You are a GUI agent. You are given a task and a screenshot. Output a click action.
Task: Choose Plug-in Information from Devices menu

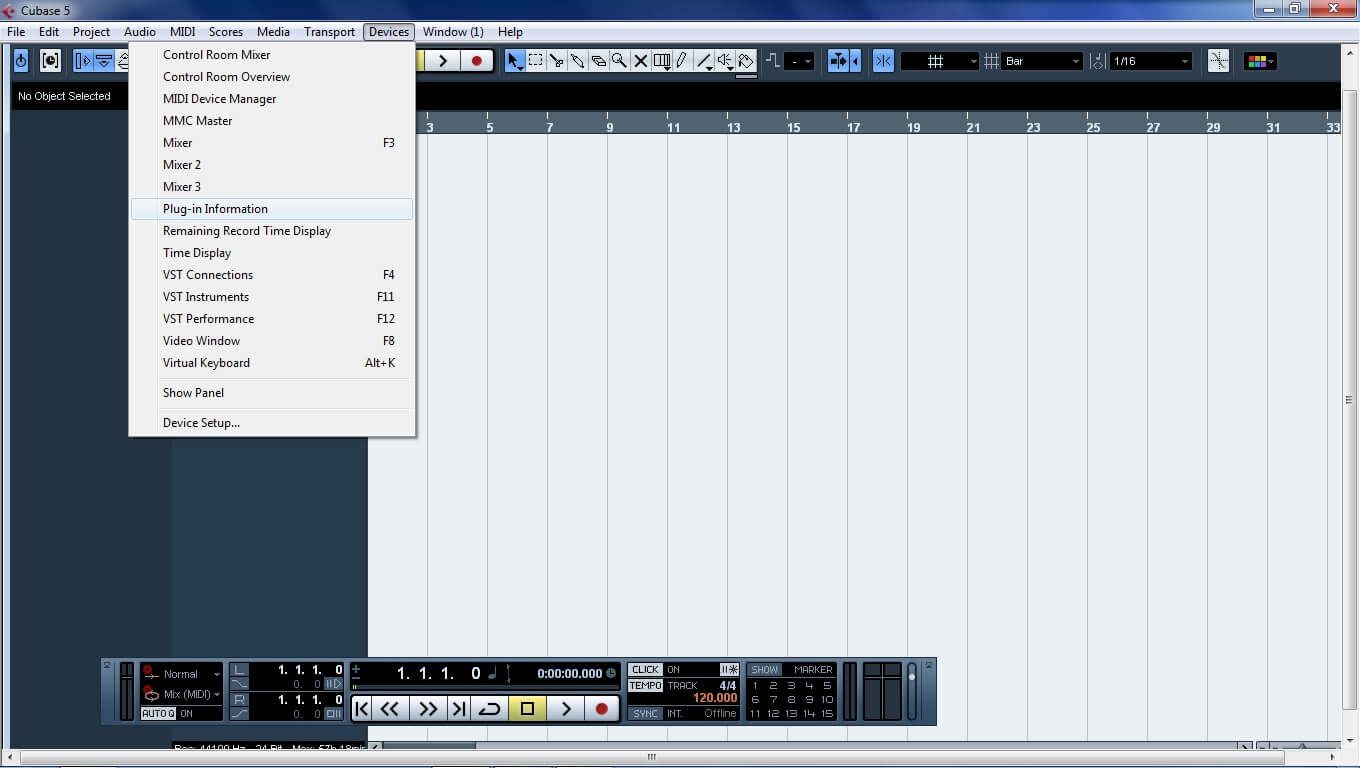click(272, 209)
